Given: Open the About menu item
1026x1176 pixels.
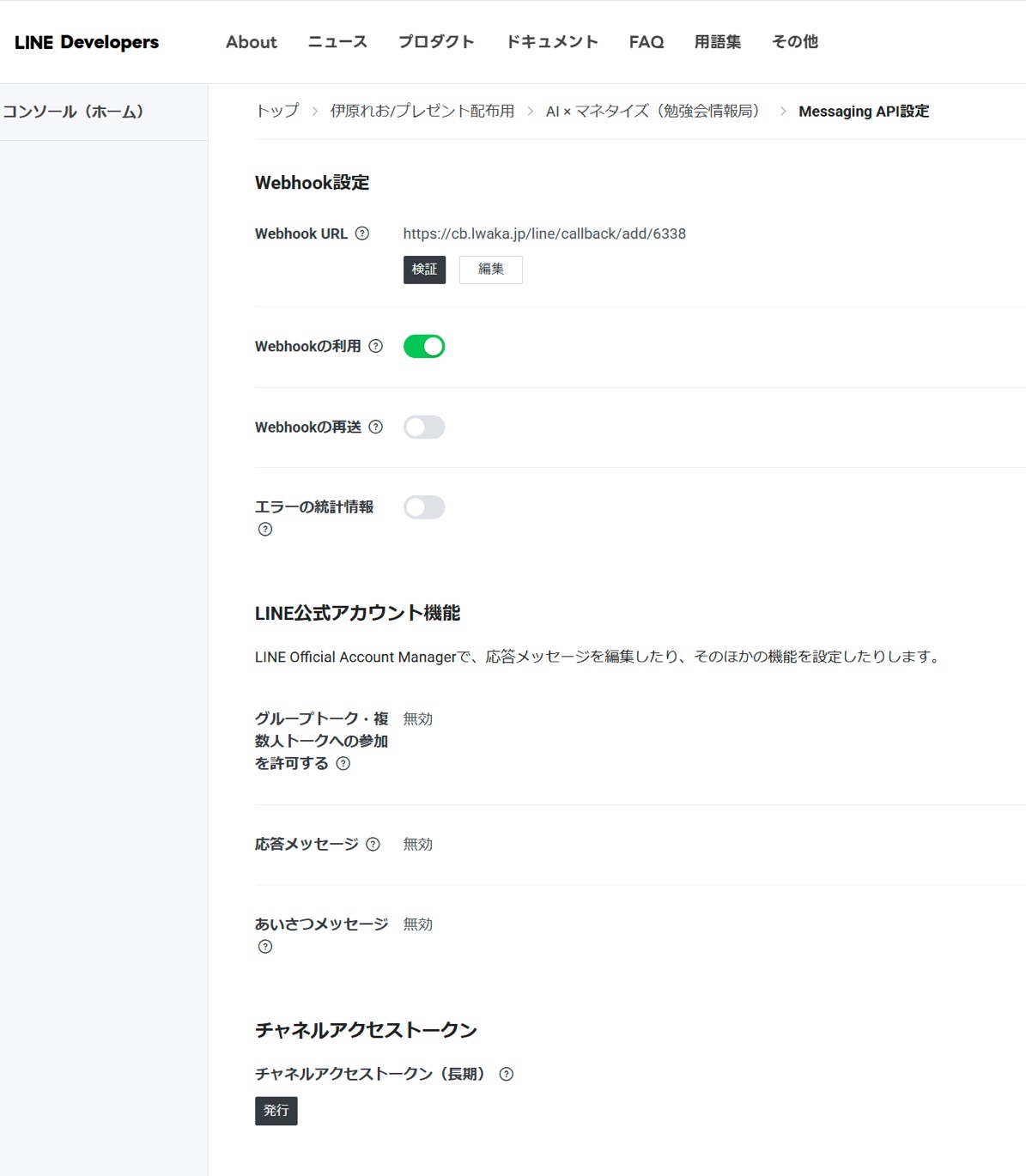Looking at the screenshot, I should 252,42.
